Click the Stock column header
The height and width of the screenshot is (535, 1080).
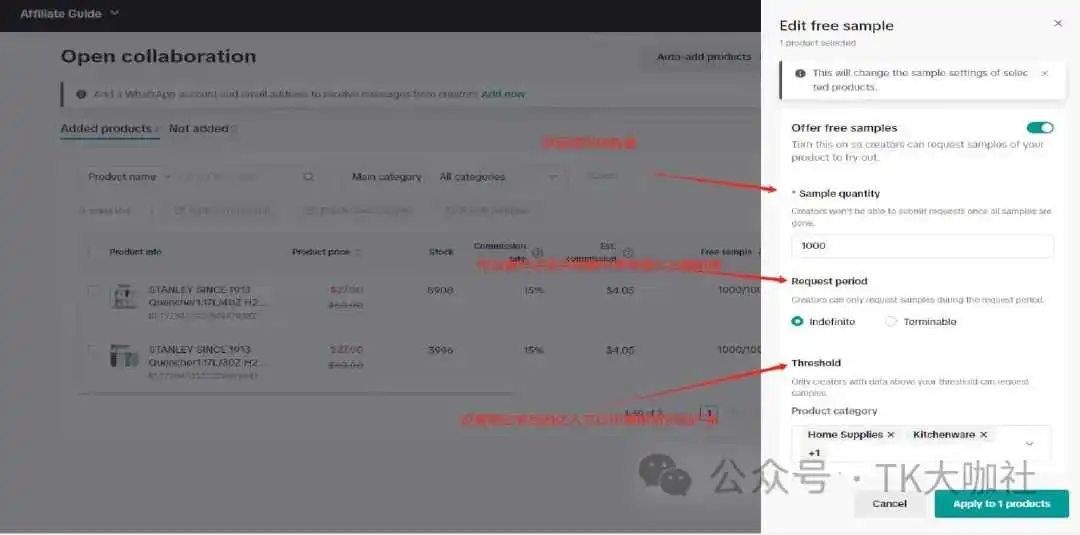click(441, 252)
